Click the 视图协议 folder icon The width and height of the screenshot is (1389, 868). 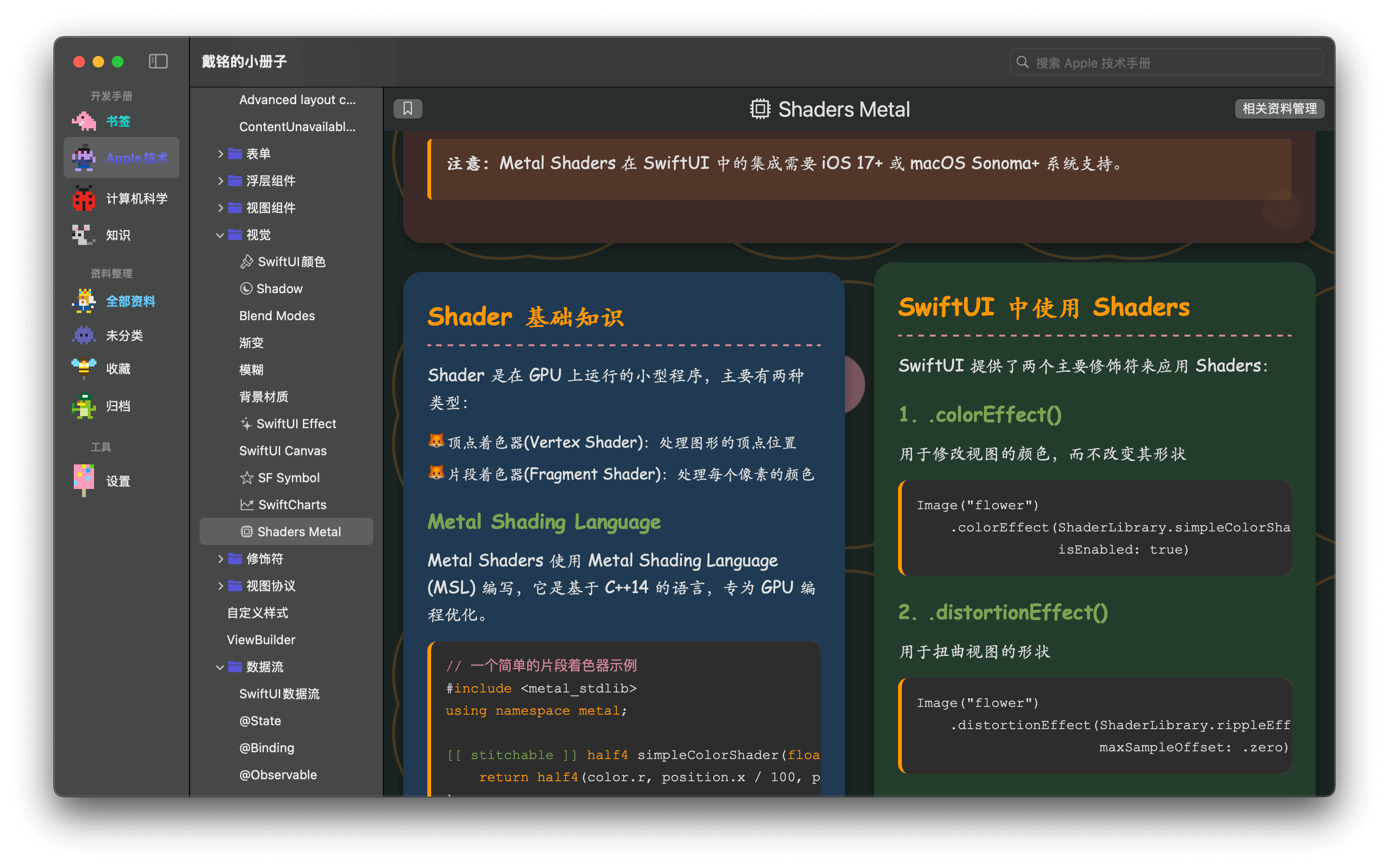pyautogui.click(x=235, y=585)
